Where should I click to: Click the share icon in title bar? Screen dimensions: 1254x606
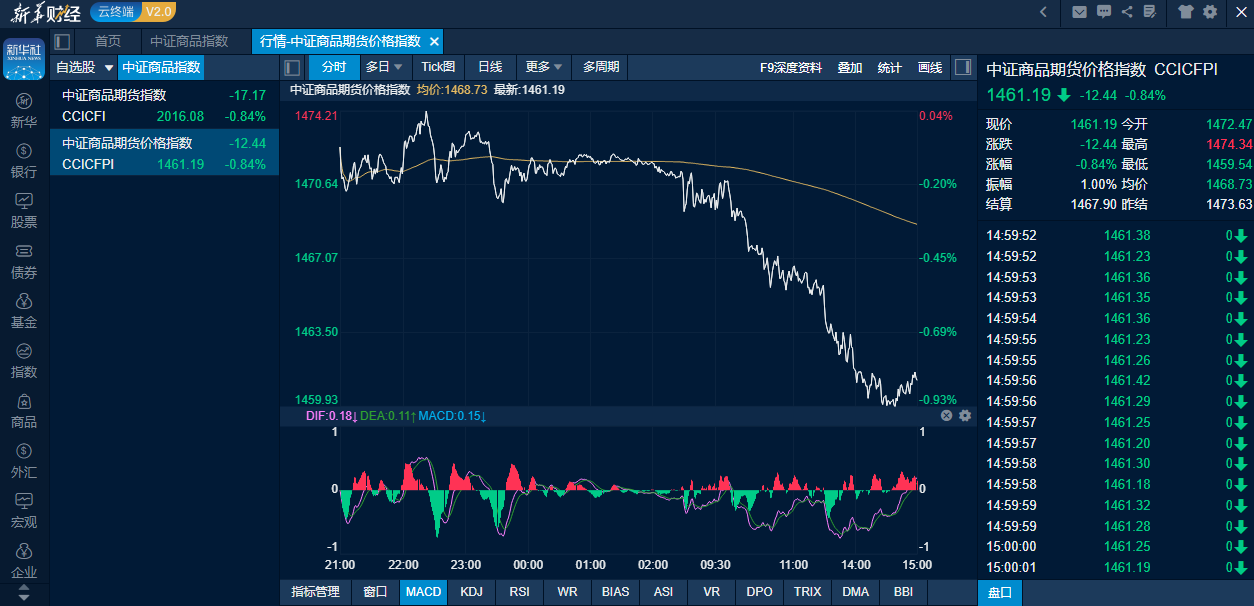coord(1127,12)
